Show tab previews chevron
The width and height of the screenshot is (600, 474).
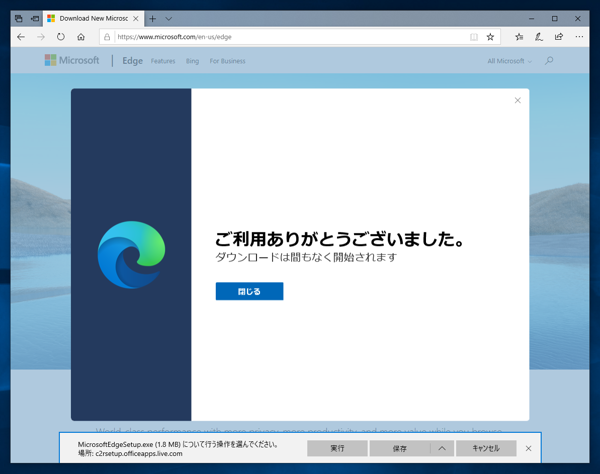[x=168, y=18]
